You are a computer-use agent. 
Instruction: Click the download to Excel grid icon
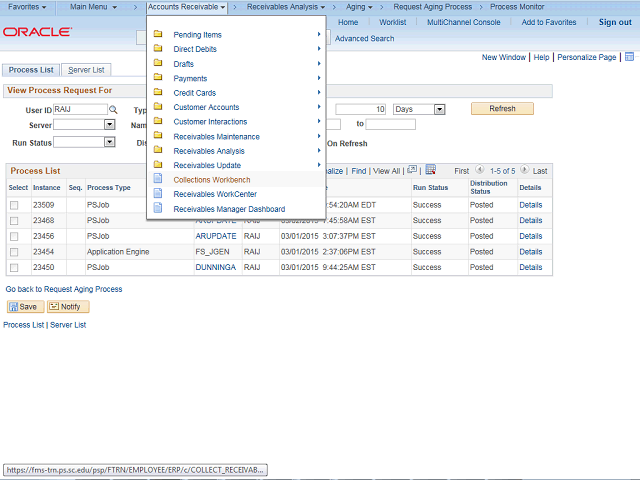[x=430, y=170]
